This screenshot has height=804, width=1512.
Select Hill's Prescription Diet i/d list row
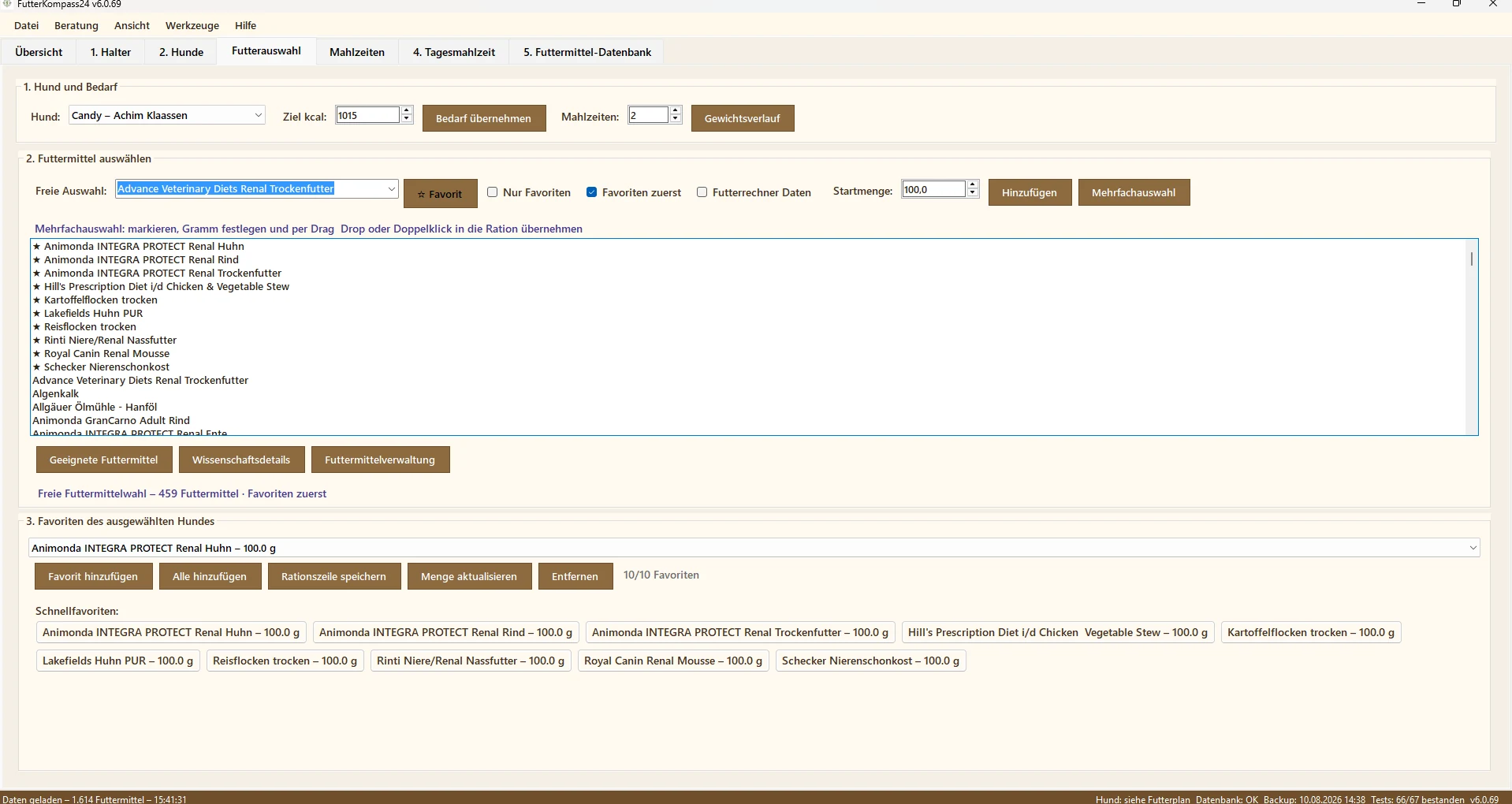[748, 287]
